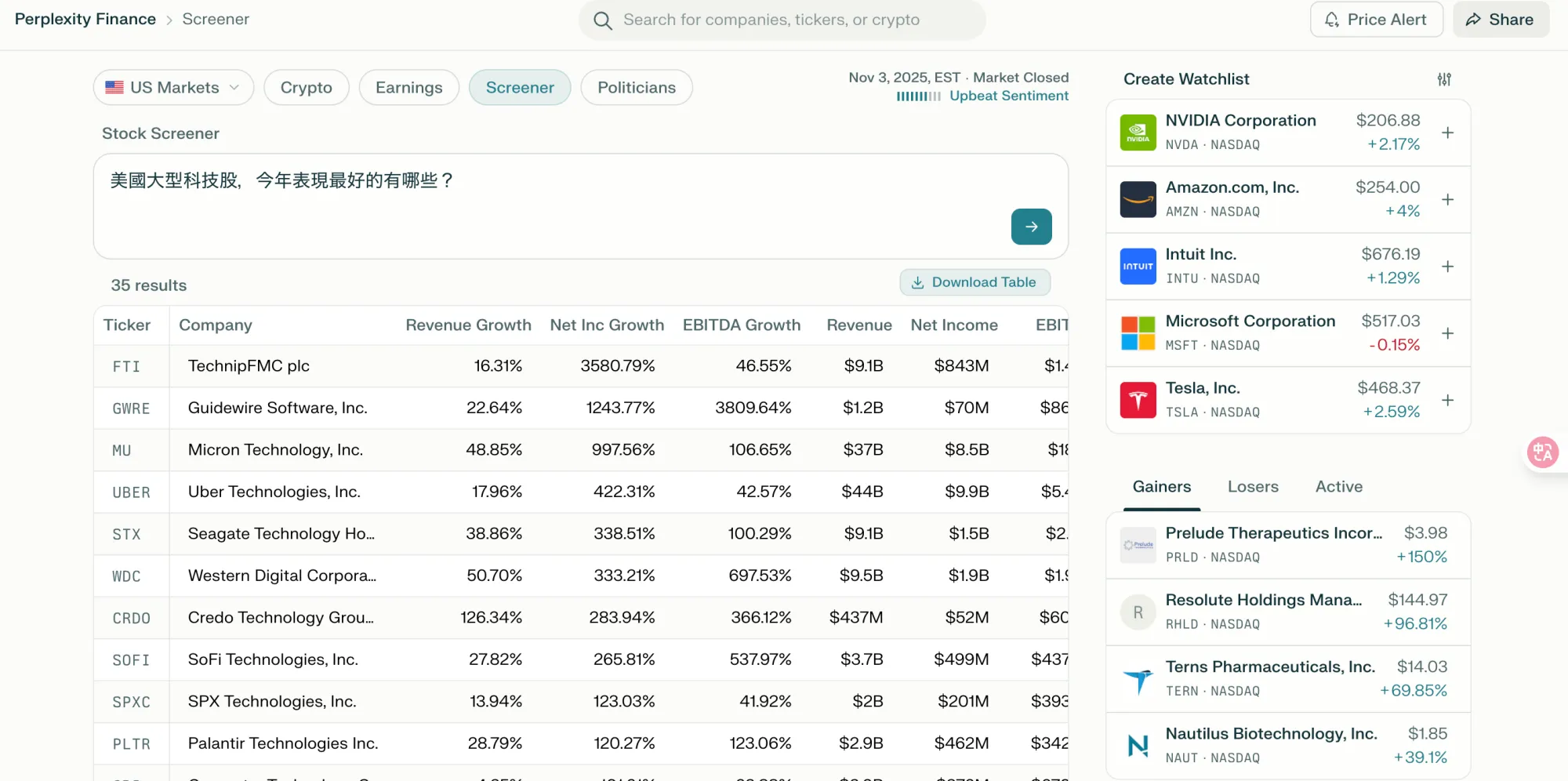Click the Upbeat Sentiment indicator
Image resolution: width=1568 pixels, height=781 pixels.
click(982, 96)
